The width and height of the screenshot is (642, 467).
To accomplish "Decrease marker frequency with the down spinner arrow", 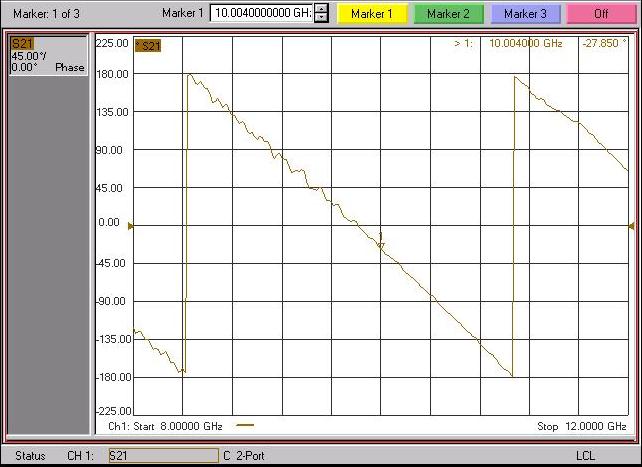I will coord(321,18).
